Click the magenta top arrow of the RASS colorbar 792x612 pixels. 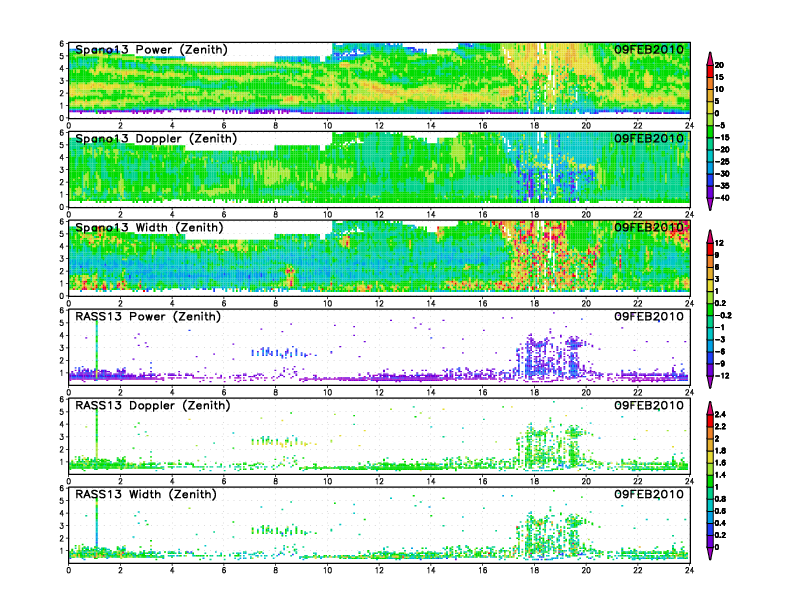(710, 408)
